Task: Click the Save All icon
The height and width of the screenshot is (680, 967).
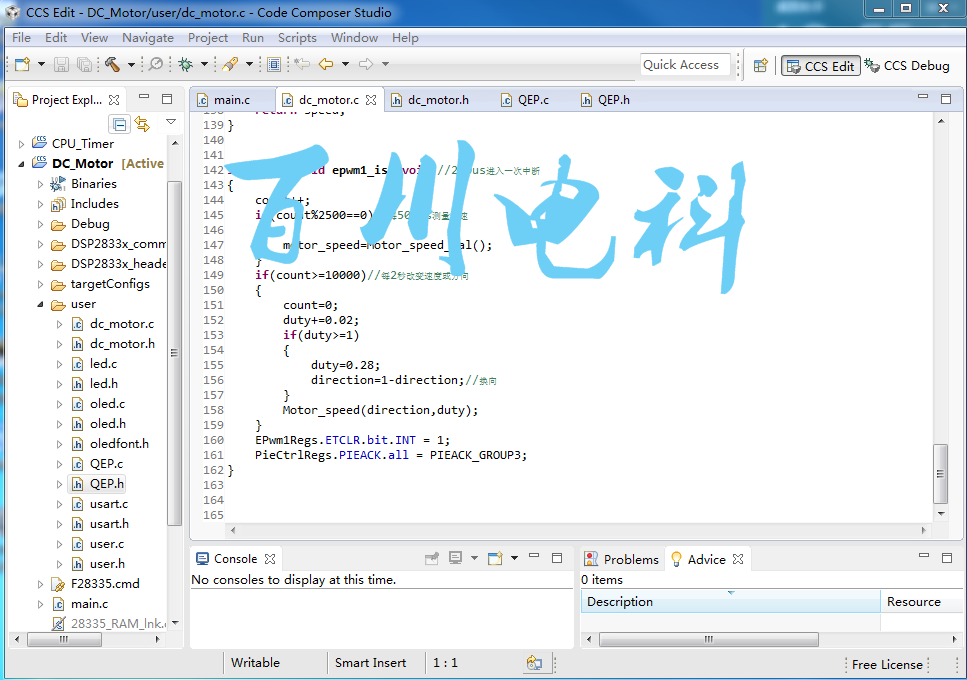Action: [84, 64]
